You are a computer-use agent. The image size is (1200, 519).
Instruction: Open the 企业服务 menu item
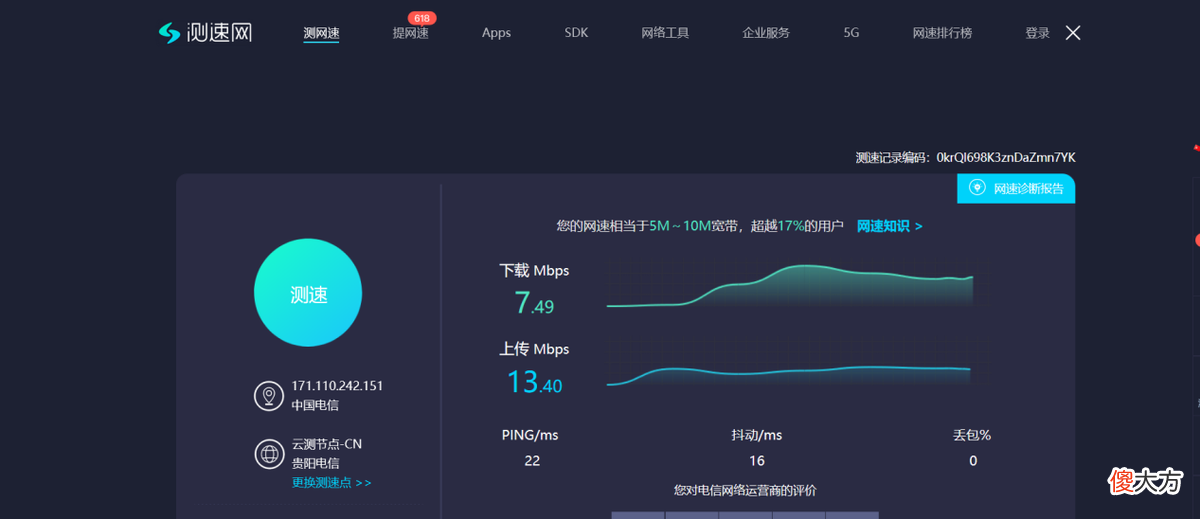(x=766, y=33)
